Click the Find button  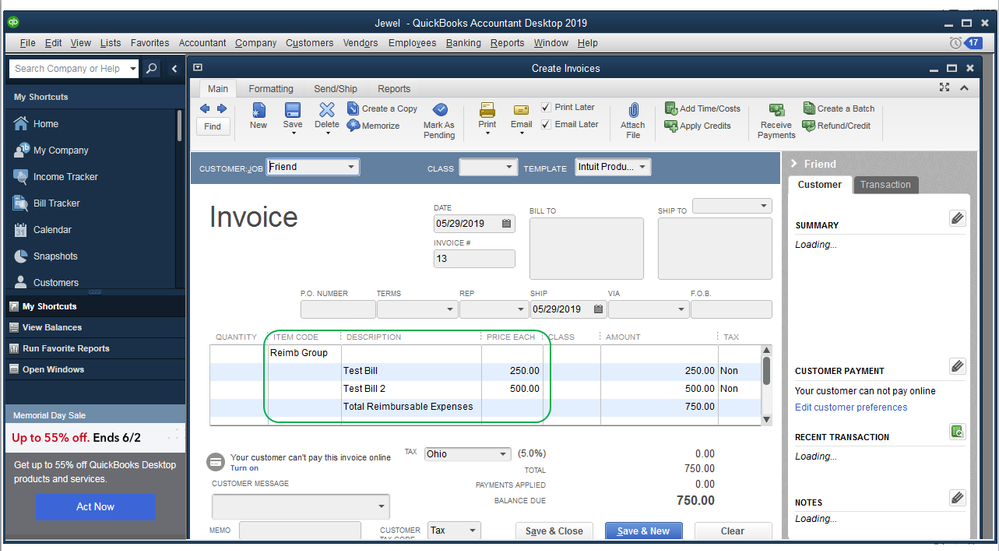point(212,126)
